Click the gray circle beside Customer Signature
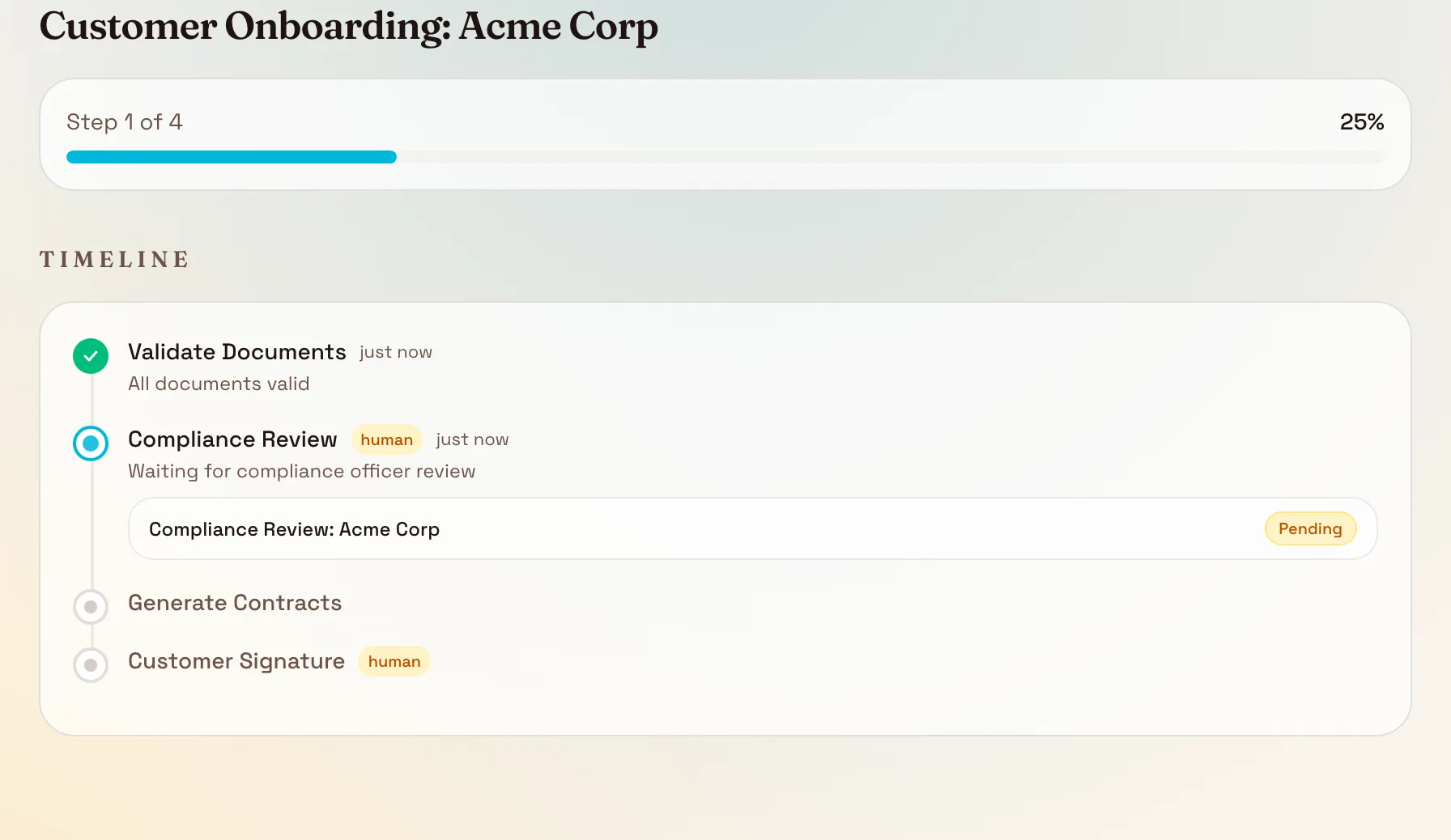Image resolution: width=1451 pixels, height=840 pixels. (x=90, y=665)
